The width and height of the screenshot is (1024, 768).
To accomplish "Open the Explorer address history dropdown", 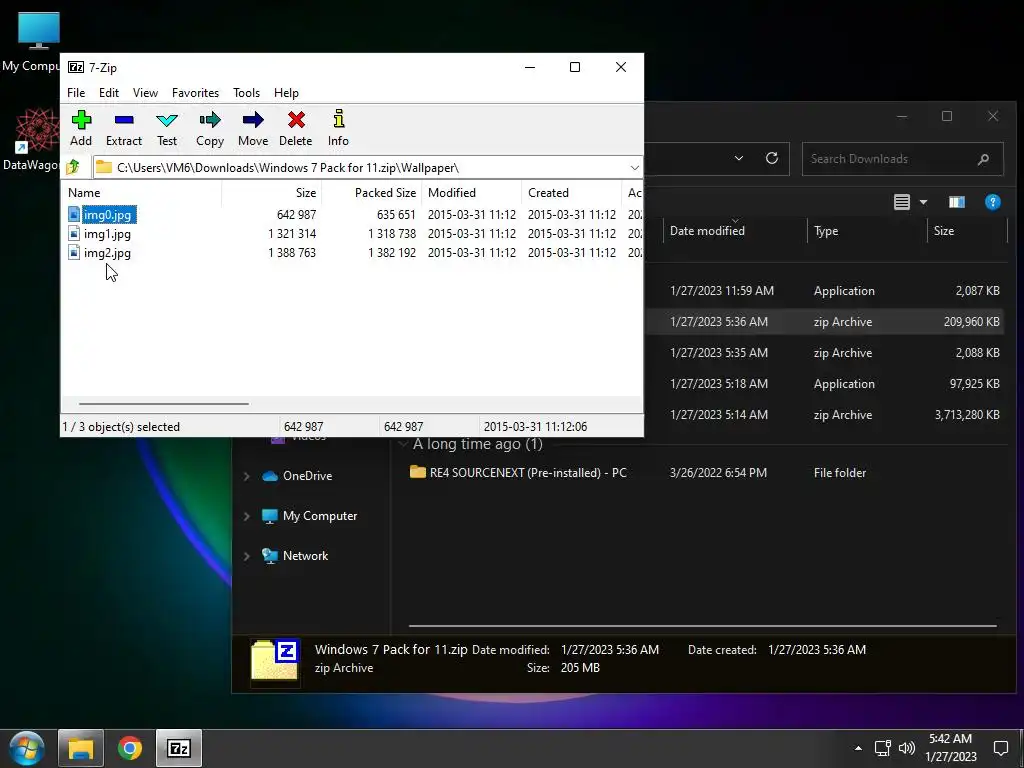I will pyautogui.click(x=739, y=158).
